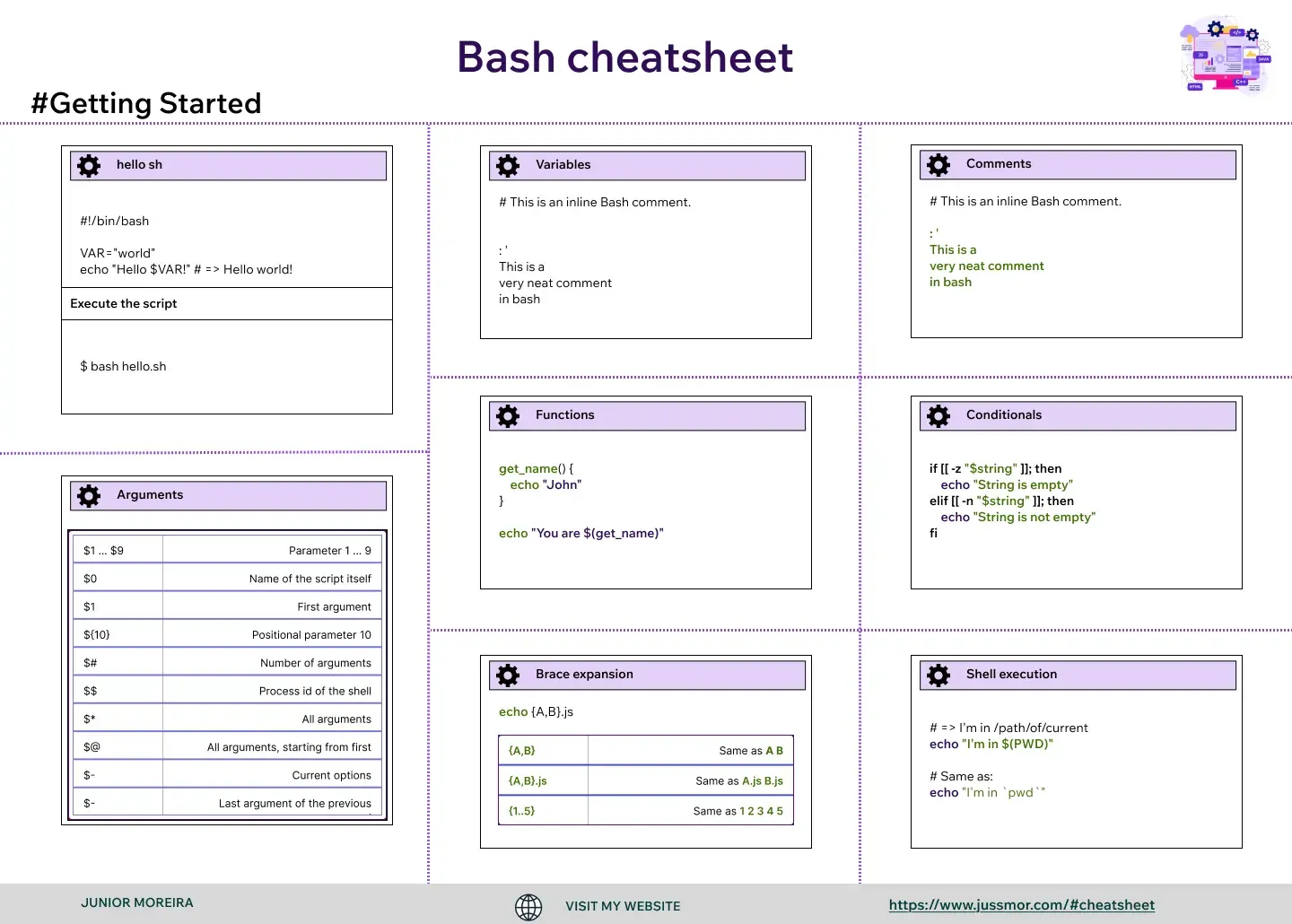
Task: Select the gear icon in Functions header
Action: click(508, 416)
